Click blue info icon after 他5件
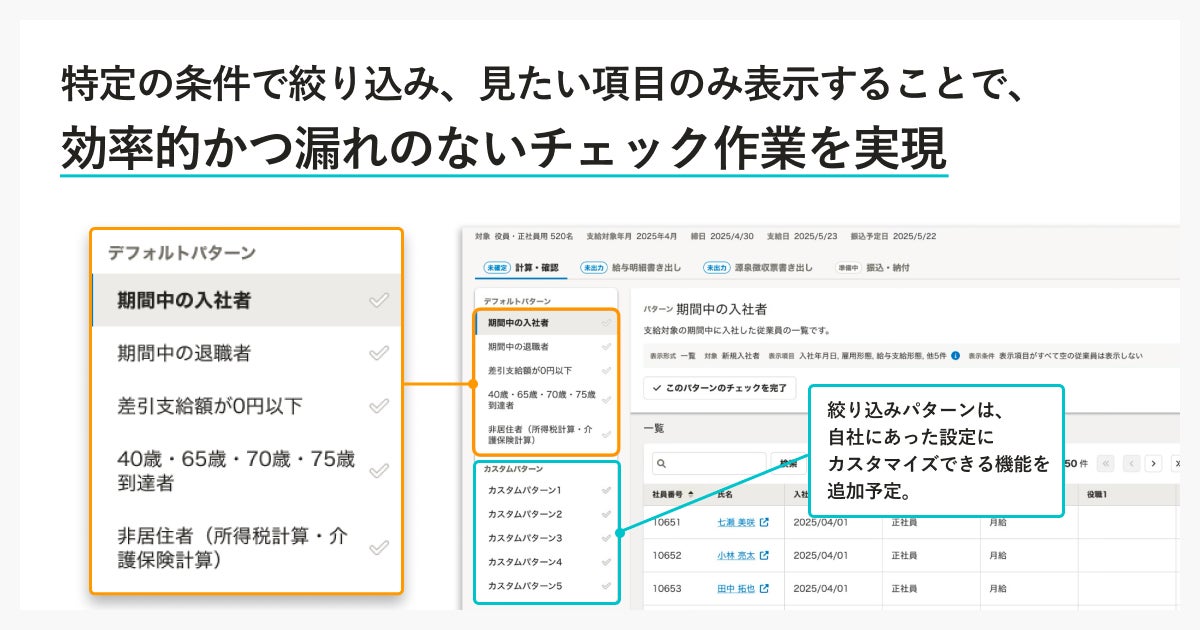Screen dimensions: 1200x630 pyautogui.click(x=956, y=355)
